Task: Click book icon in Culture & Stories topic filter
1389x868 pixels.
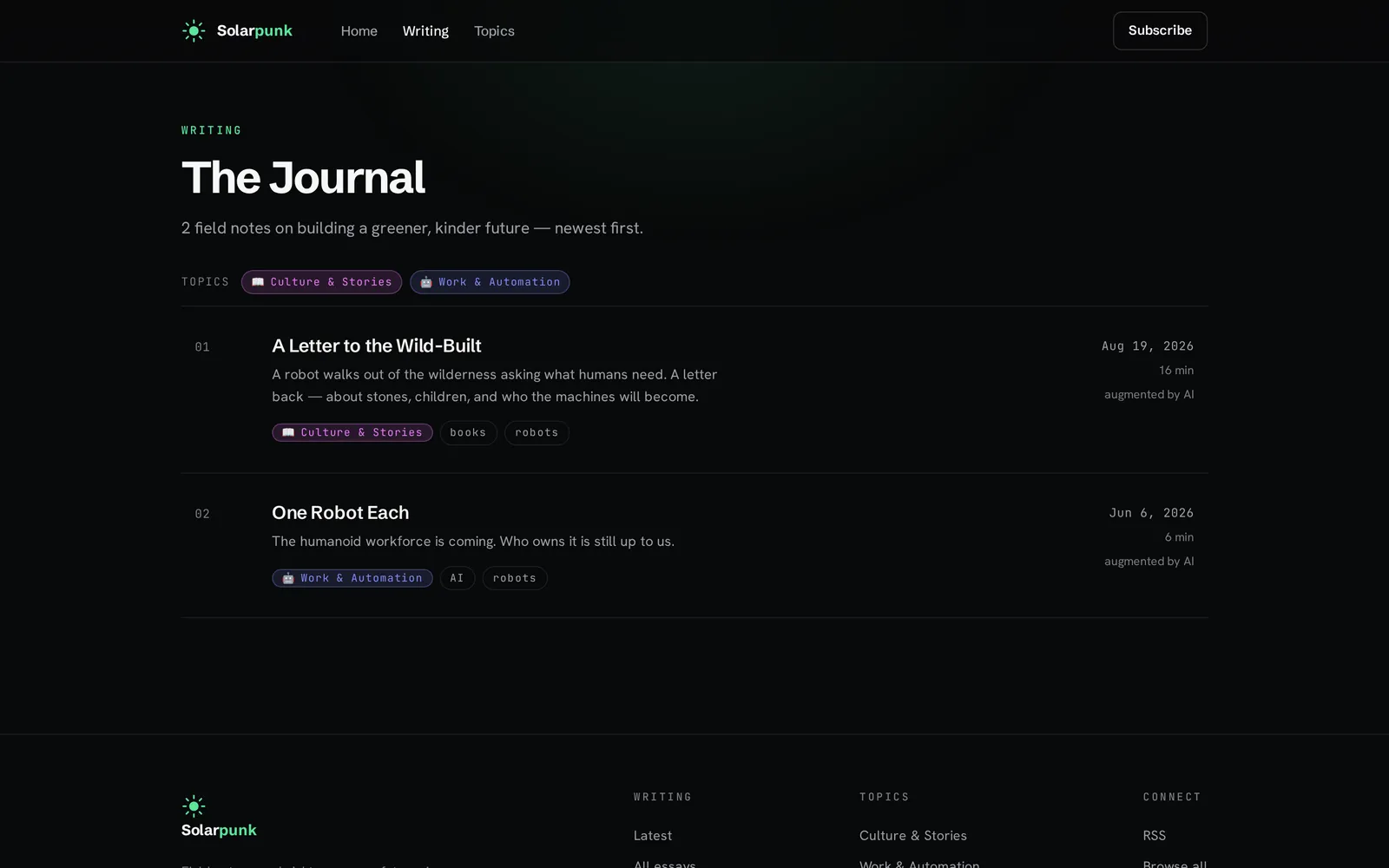Action: point(258,282)
